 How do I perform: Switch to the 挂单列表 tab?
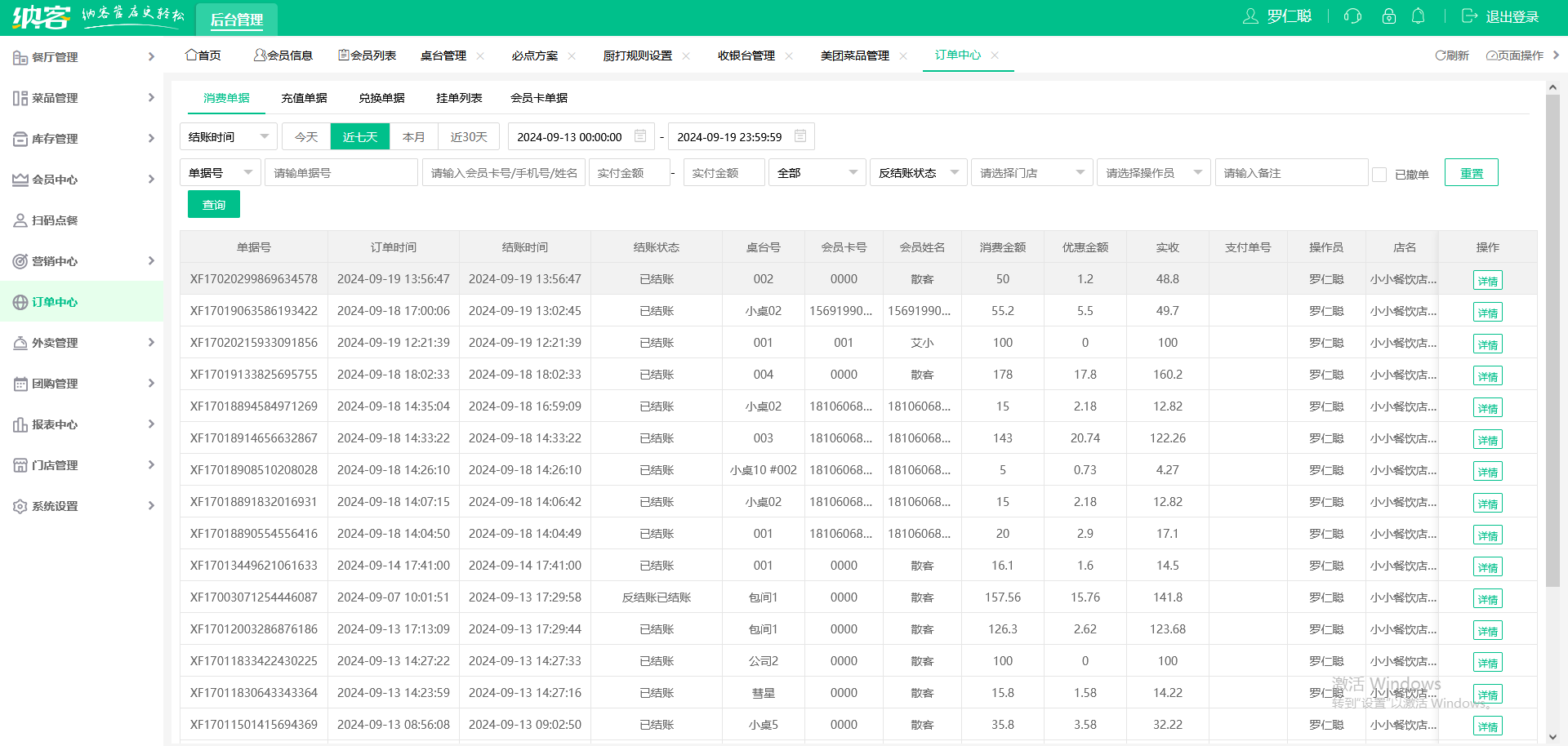[x=459, y=98]
